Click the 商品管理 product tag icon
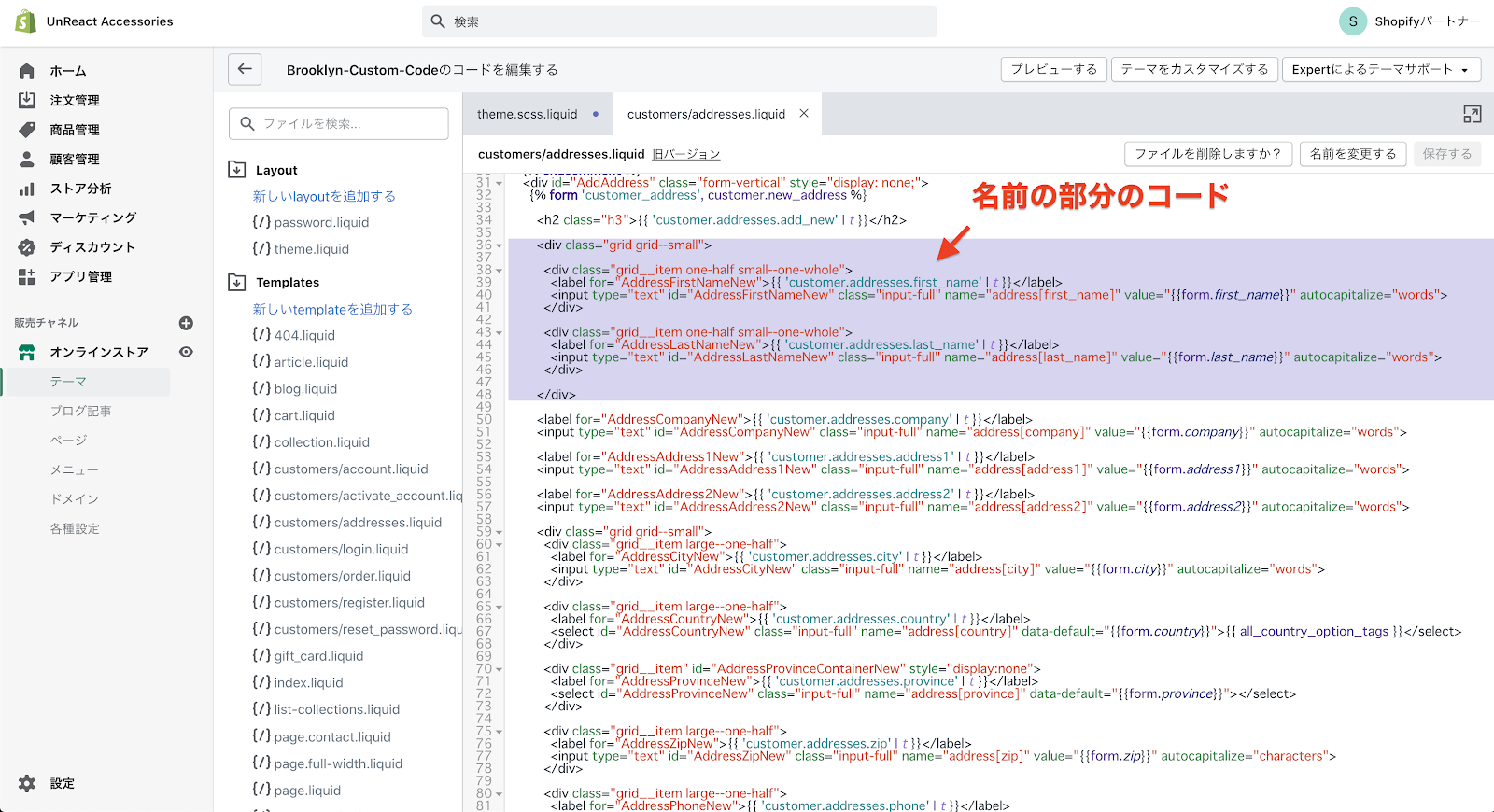The width and height of the screenshot is (1494, 812). pyautogui.click(x=27, y=130)
